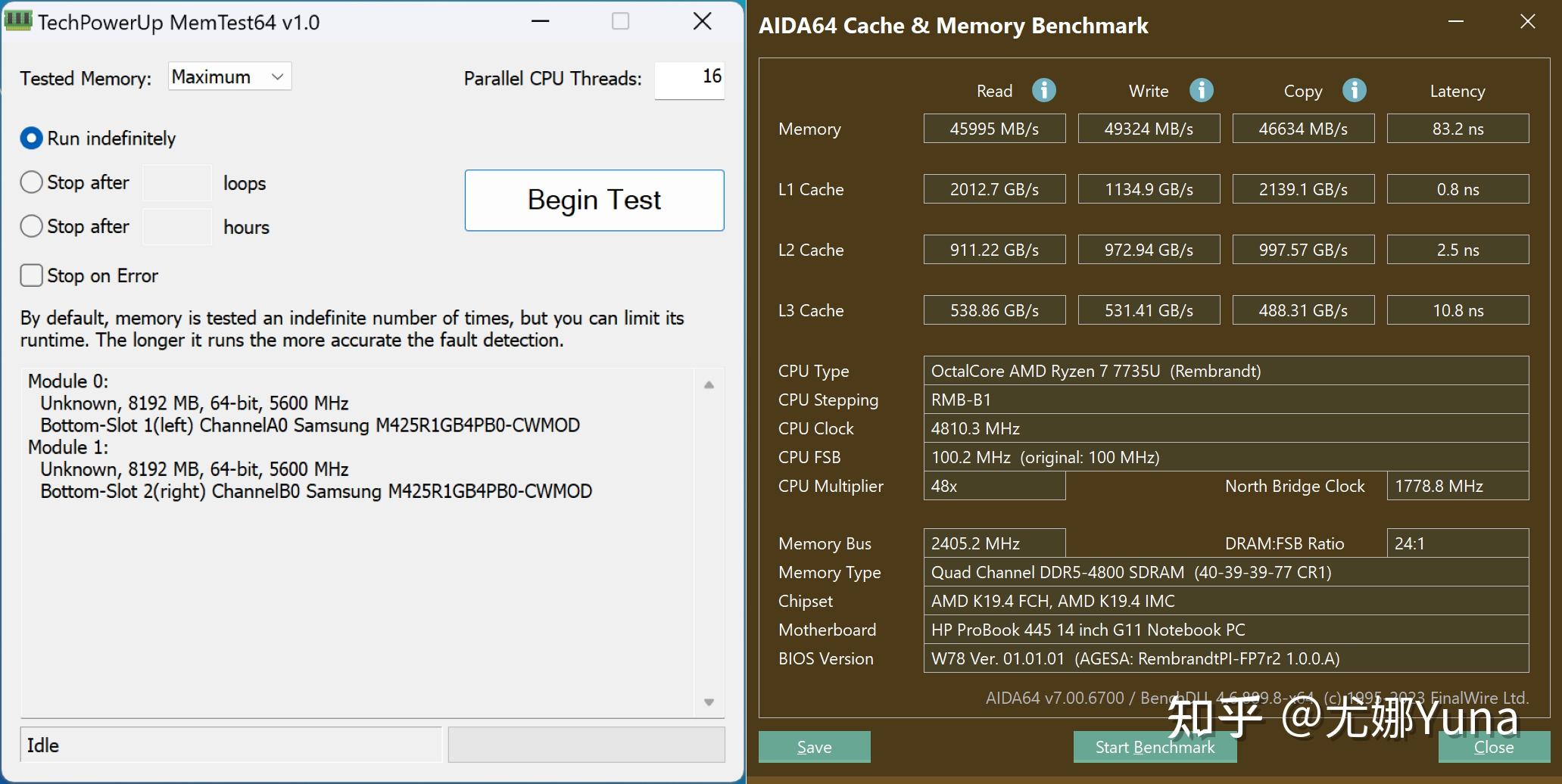The height and width of the screenshot is (784, 1562).
Task: Close the MemTest64 window
Action: click(x=703, y=21)
